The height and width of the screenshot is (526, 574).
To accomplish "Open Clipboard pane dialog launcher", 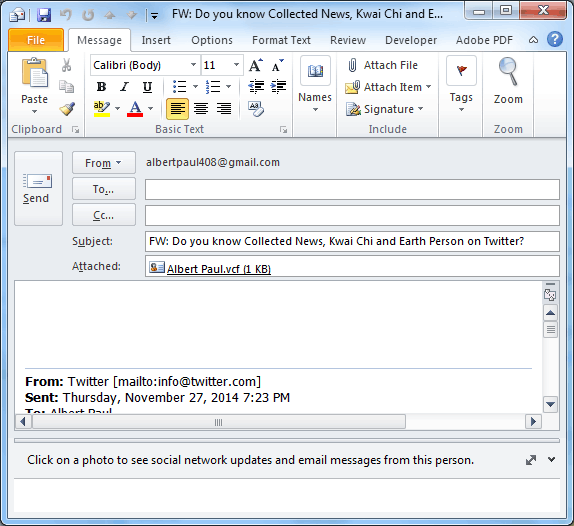I will click(75, 130).
